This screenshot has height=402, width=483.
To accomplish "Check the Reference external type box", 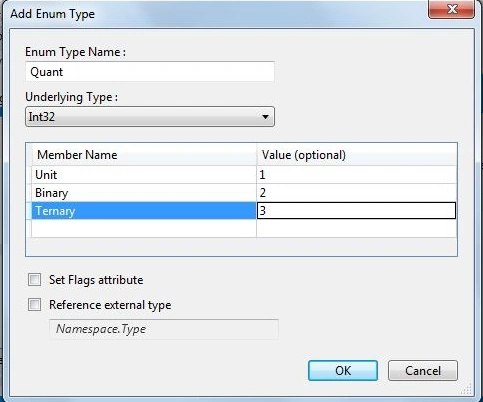I will pyautogui.click(x=35, y=305).
